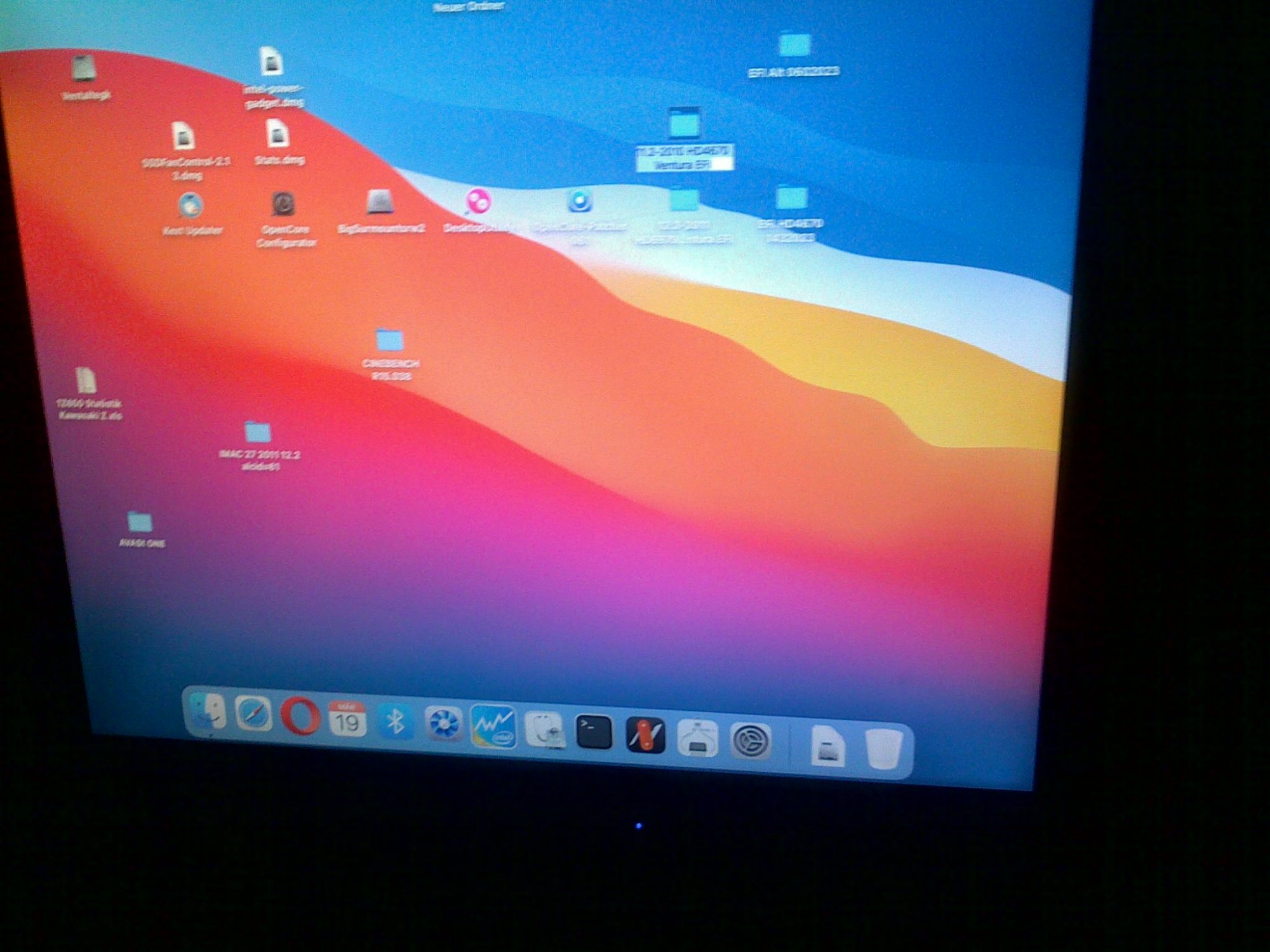Launch Safari from the dock
The image size is (1270, 952).
click(x=253, y=714)
